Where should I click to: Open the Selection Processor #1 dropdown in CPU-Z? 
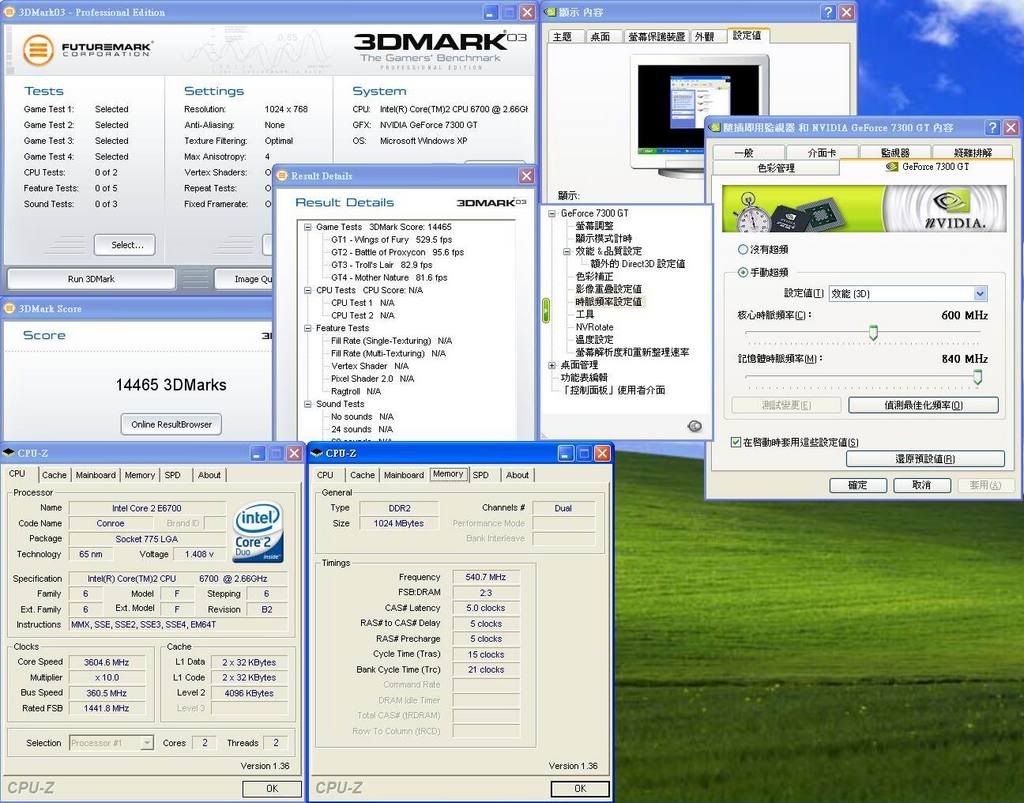147,743
